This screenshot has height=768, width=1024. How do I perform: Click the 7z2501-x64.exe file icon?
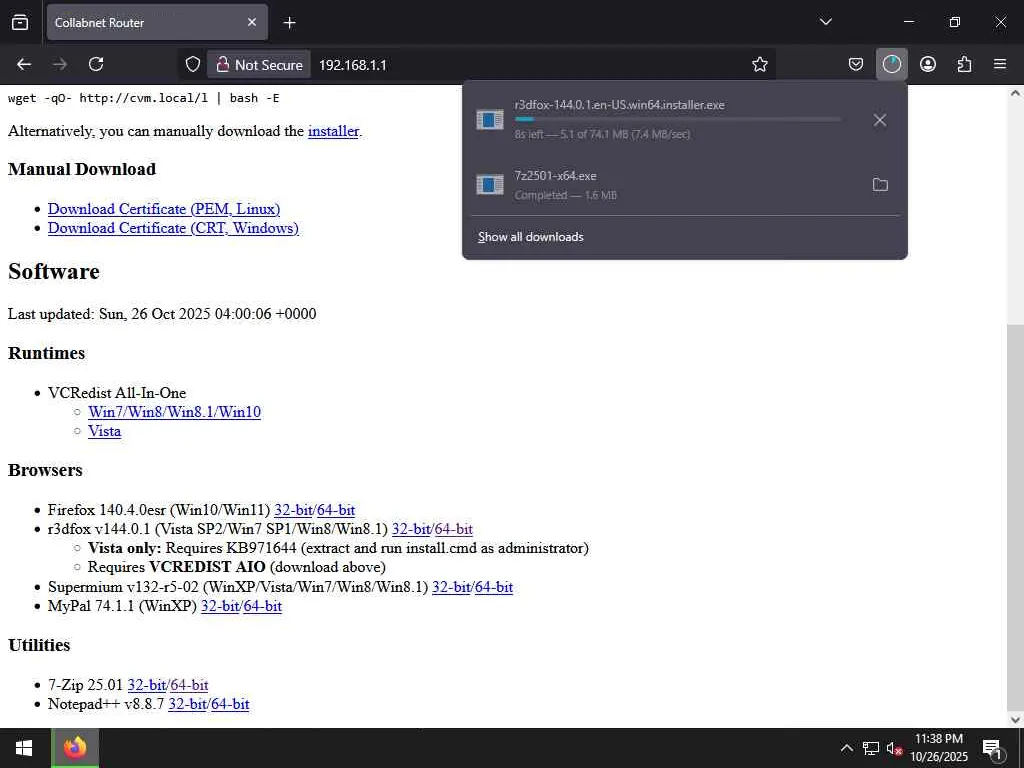(490, 185)
